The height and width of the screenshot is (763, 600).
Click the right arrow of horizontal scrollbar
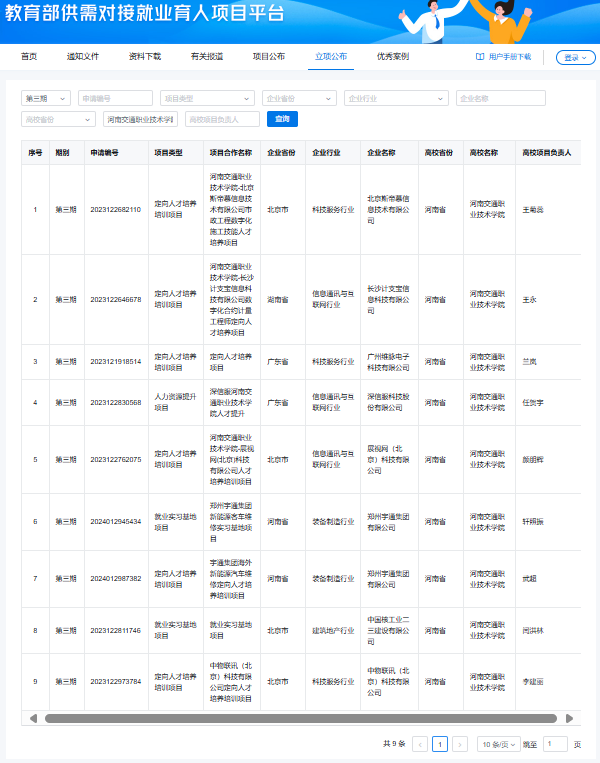pyautogui.click(x=570, y=718)
